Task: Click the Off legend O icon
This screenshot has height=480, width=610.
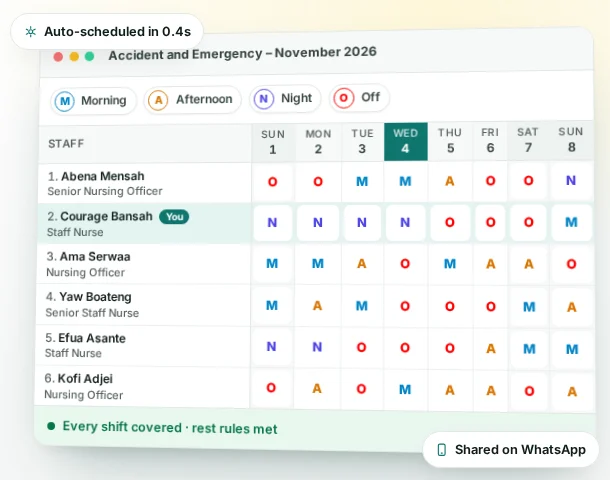Action: coord(344,98)
